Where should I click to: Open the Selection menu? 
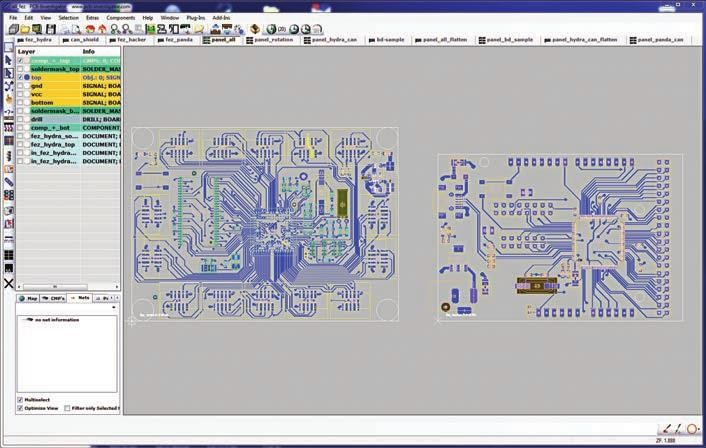[x=68, y=18]
